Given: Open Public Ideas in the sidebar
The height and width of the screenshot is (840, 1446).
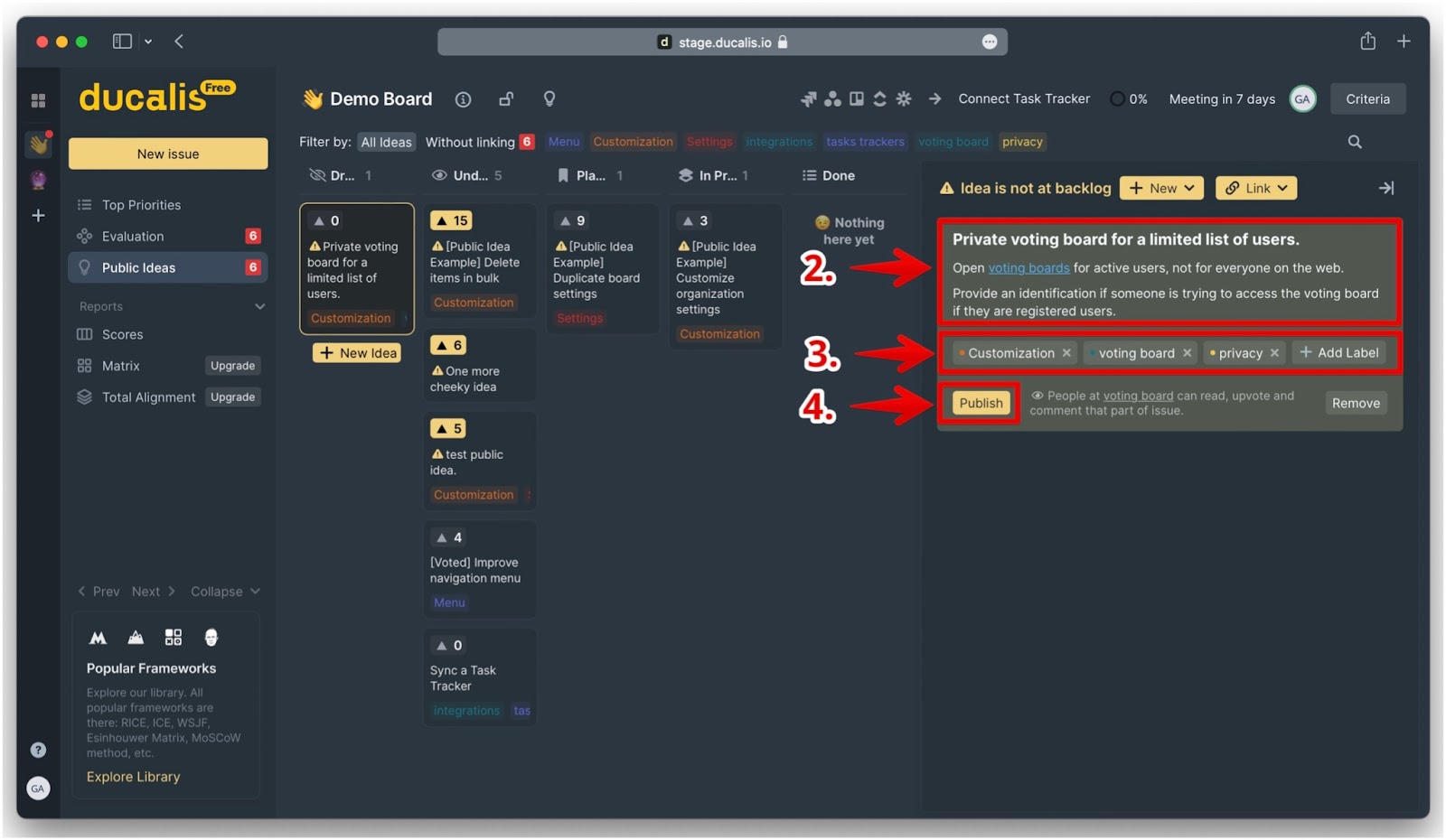Looking at the screenshot, I should (x=168, y=267).
